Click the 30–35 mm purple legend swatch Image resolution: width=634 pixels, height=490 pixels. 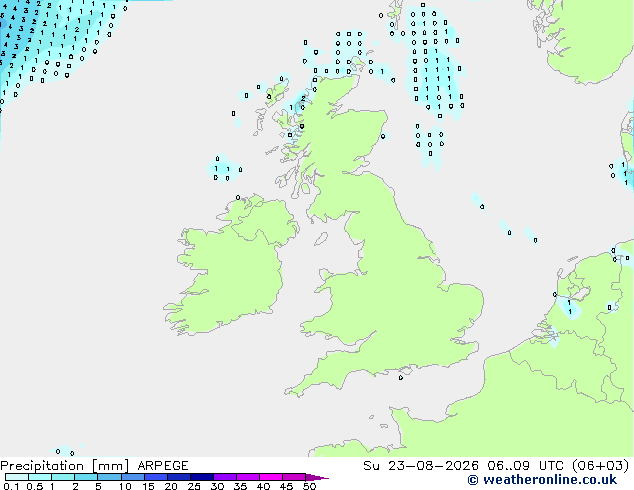point(225,477)
